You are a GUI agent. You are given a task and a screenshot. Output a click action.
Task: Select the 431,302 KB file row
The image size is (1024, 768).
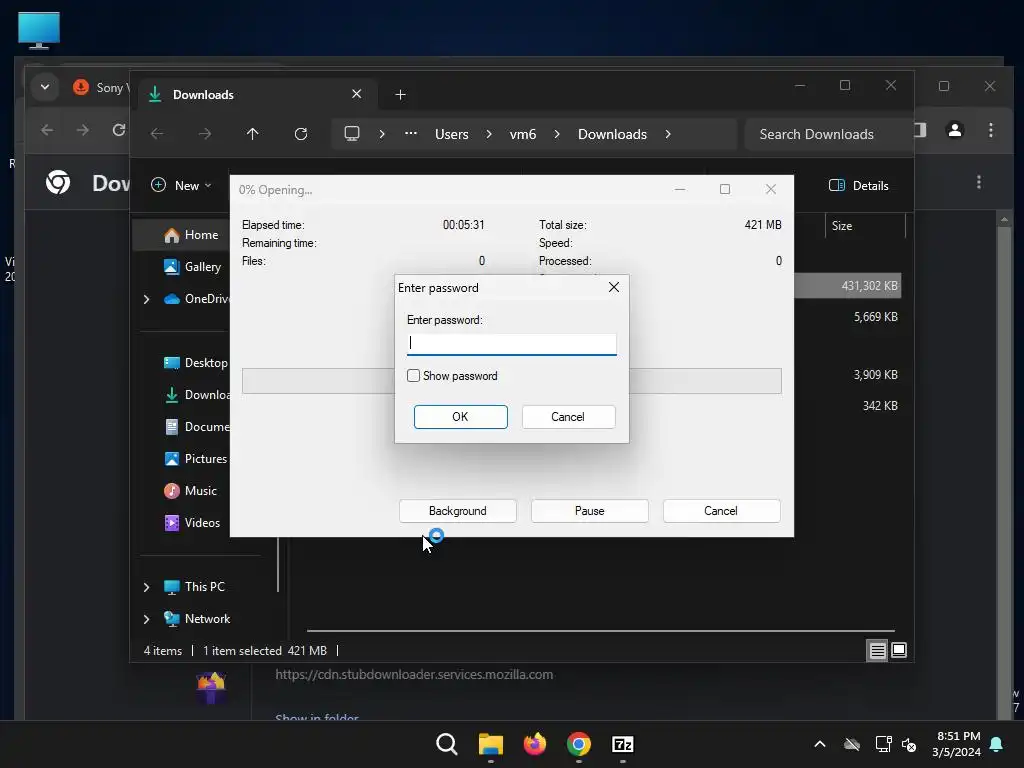click(848, 285)
